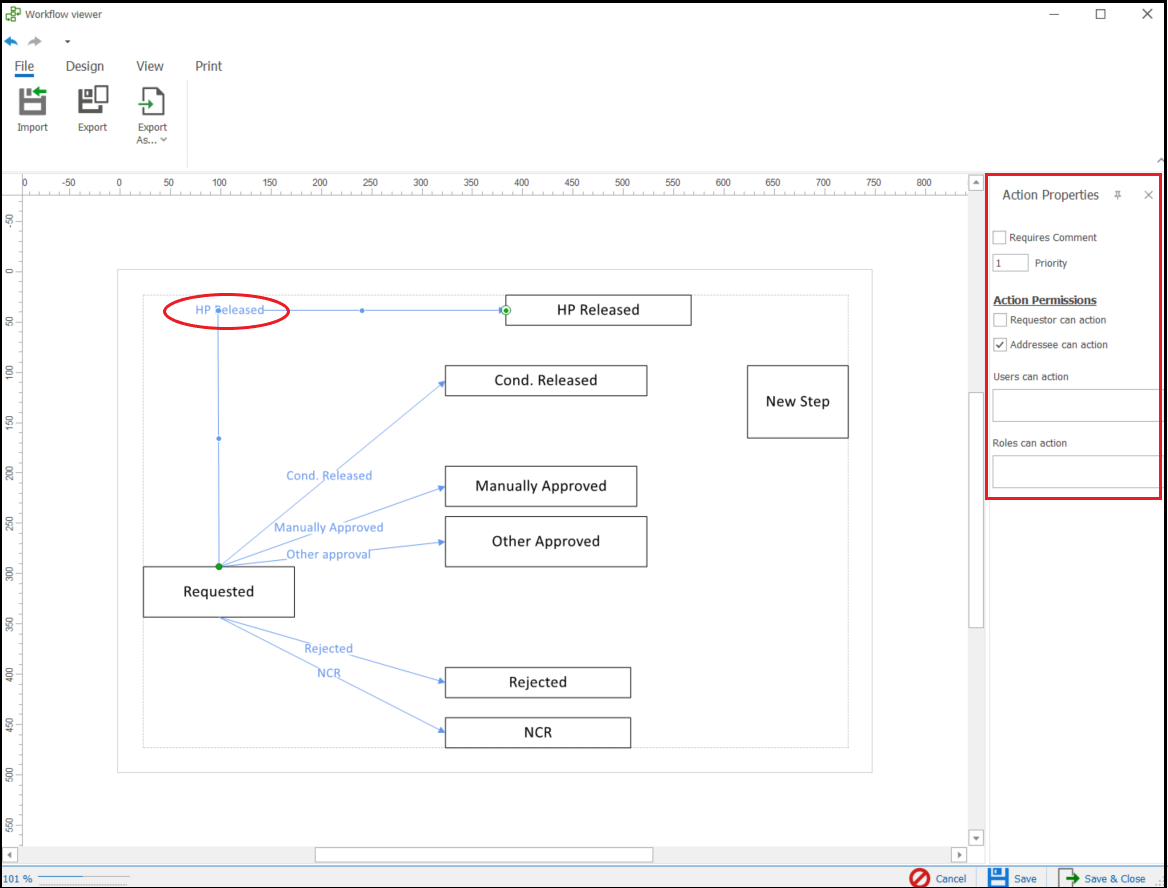
Task: Open the quick access toolbar customize dropdown
Action: tap(67, 42)
